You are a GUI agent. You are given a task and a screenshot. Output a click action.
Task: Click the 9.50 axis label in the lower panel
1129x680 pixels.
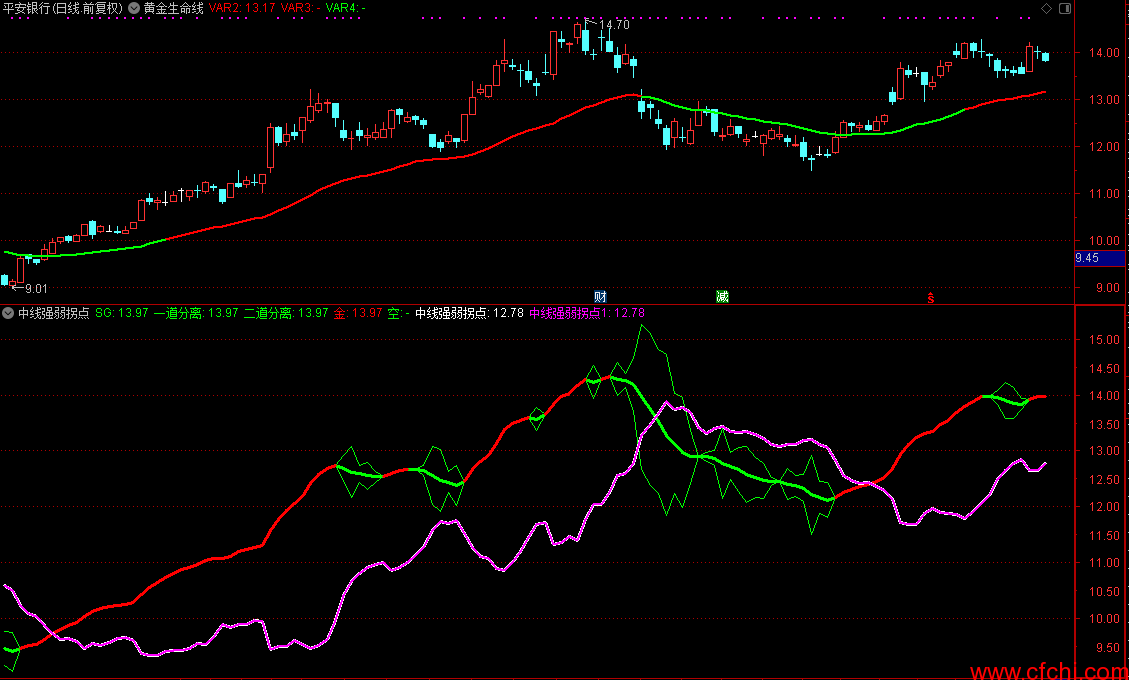1107,648
